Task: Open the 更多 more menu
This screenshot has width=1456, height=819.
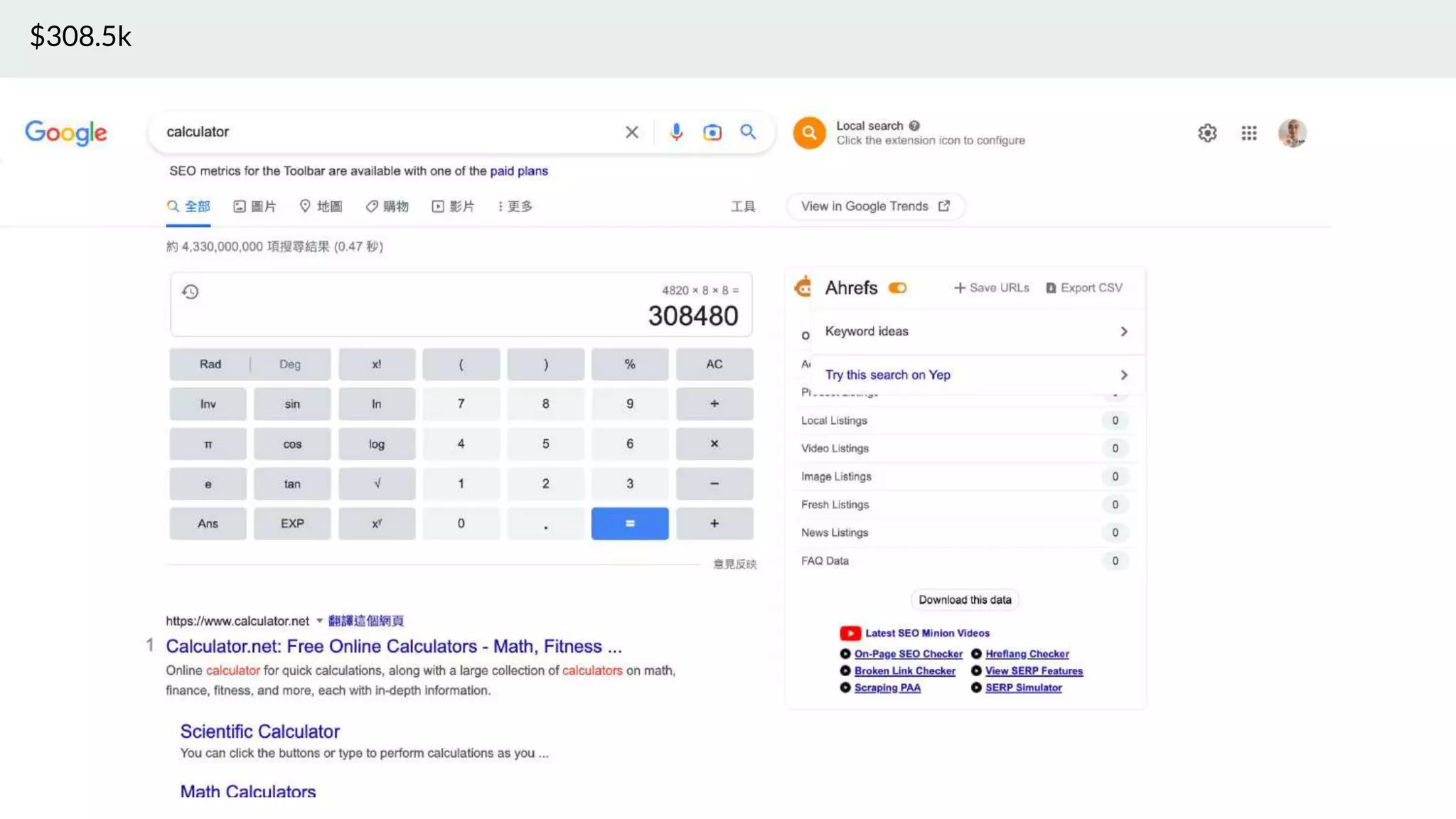Action: pos(515,206)
